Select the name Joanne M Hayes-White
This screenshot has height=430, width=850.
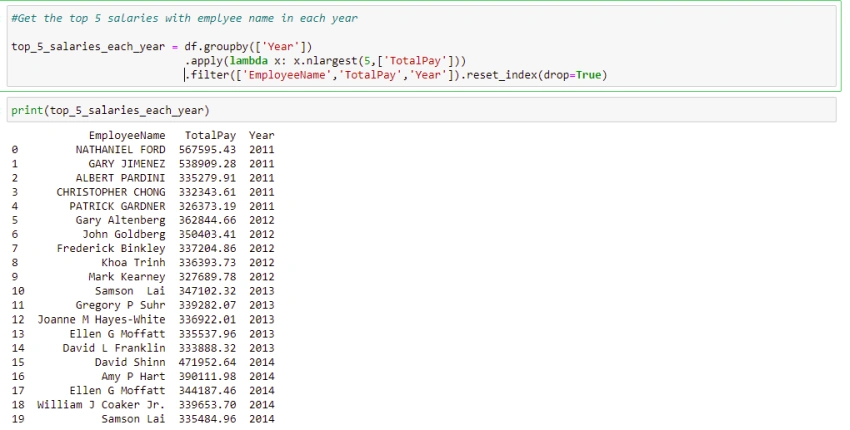[101, 319]
